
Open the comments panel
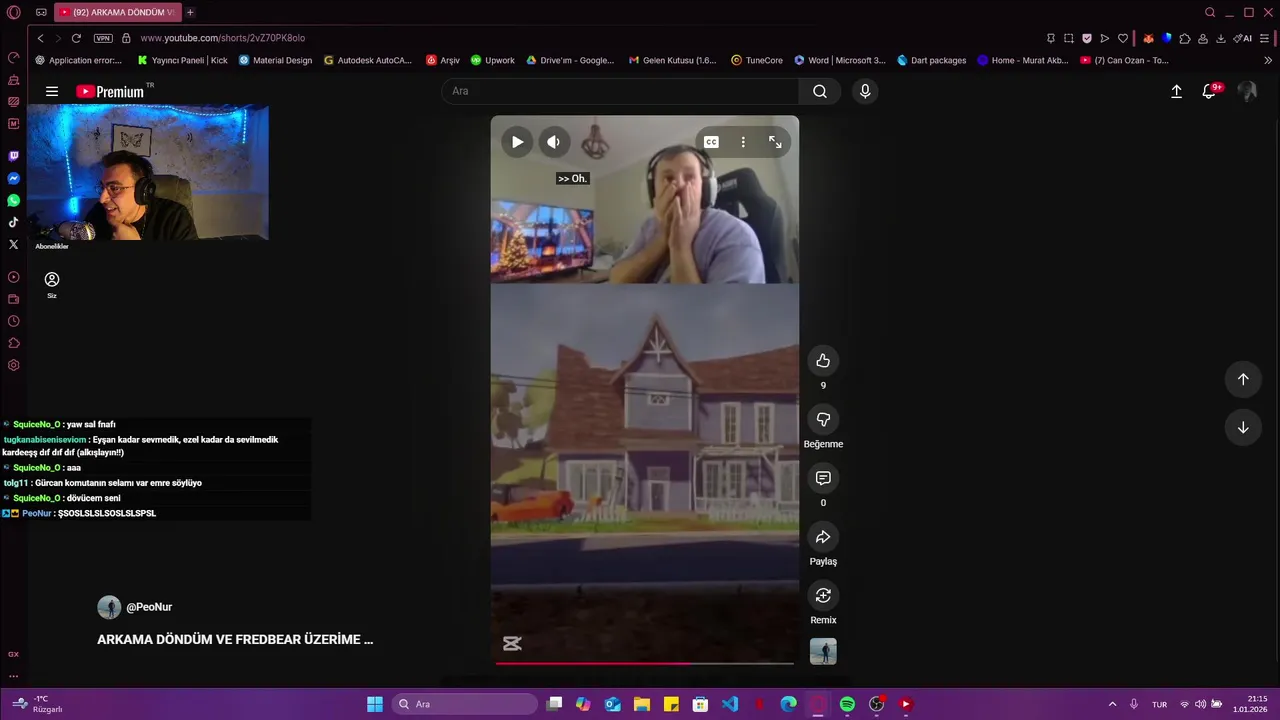tap(823, 478)
